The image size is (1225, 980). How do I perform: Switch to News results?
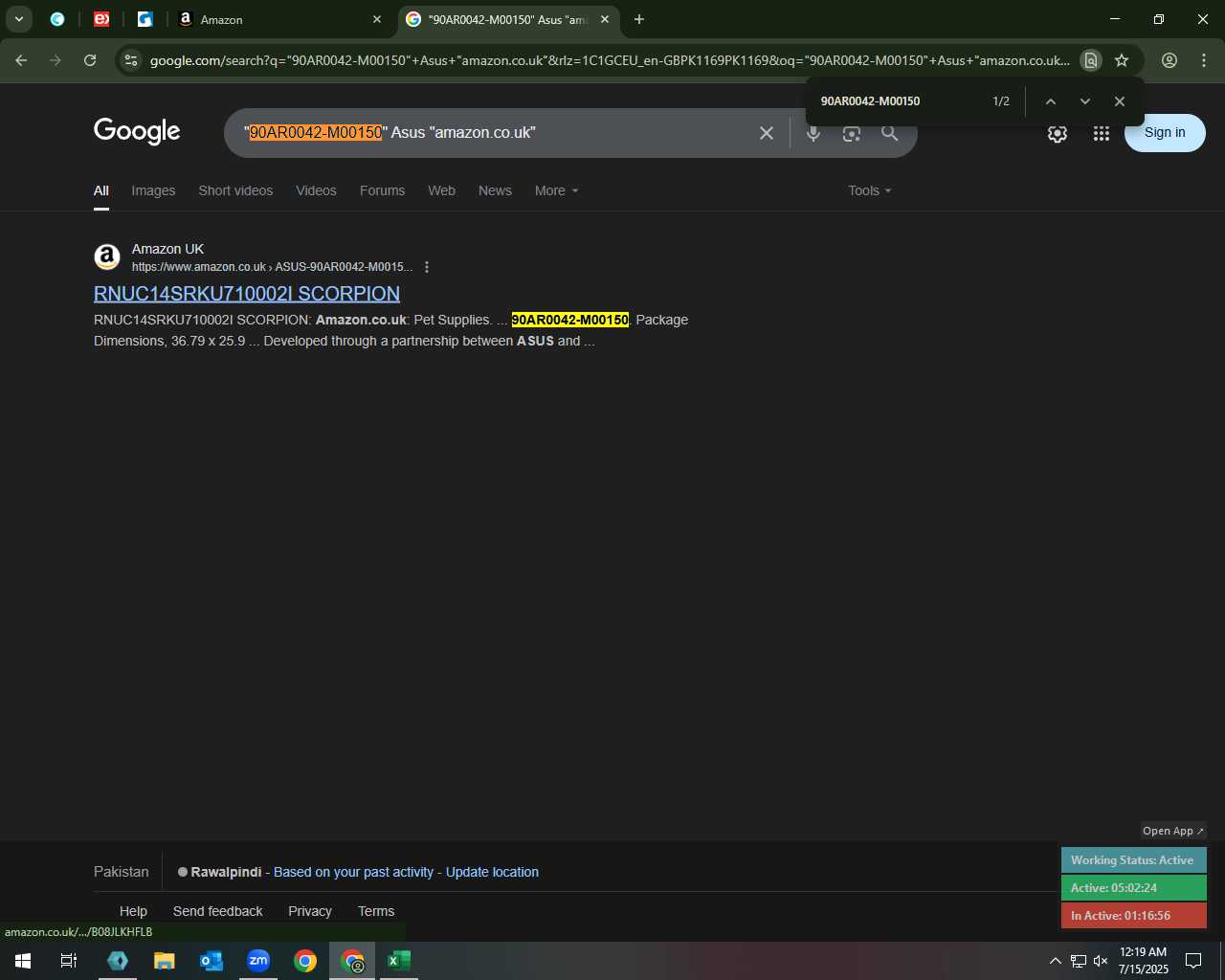pyautogui.click(x=495, y=190)
